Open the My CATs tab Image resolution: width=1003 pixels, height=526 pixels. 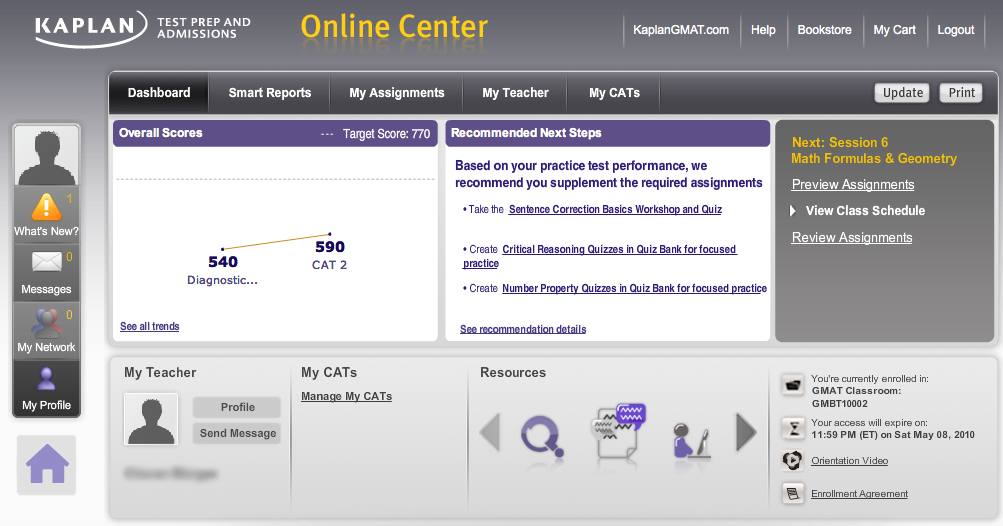(x=614, y=93)
